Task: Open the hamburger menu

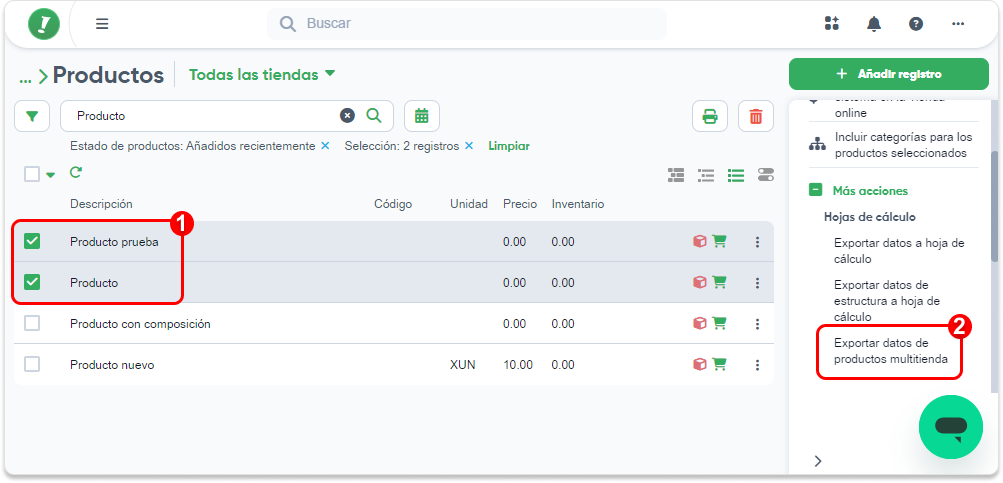Action: (102, 24)
